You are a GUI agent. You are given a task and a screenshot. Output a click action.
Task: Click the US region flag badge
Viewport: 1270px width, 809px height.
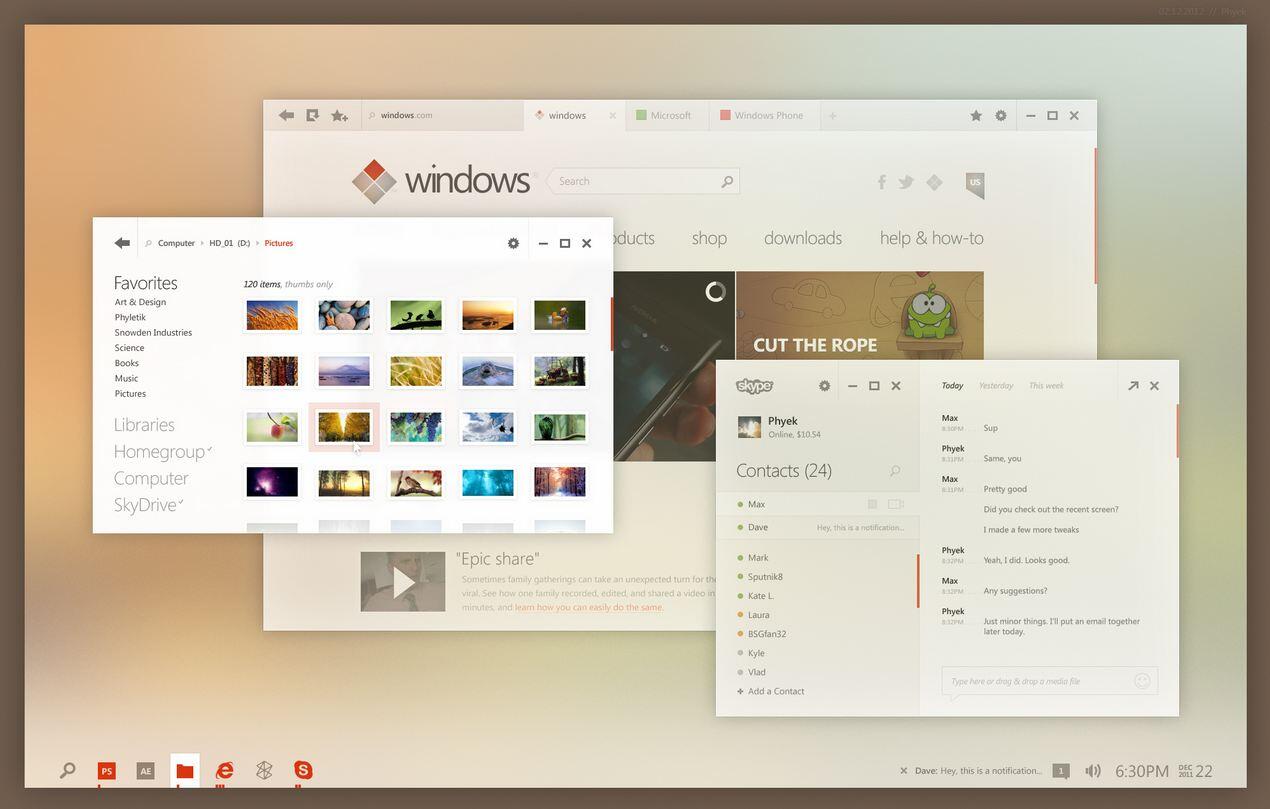tap(975, 184)
